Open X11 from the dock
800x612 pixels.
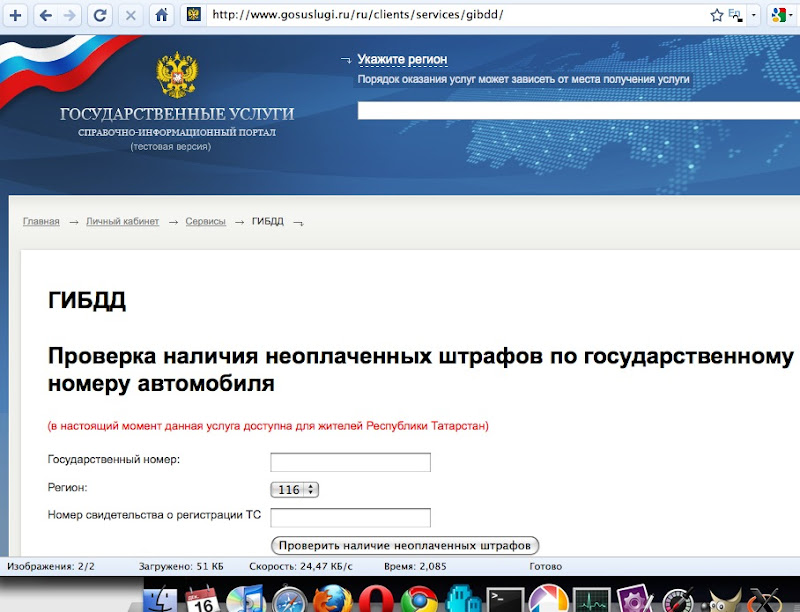[x=765, y=600]
